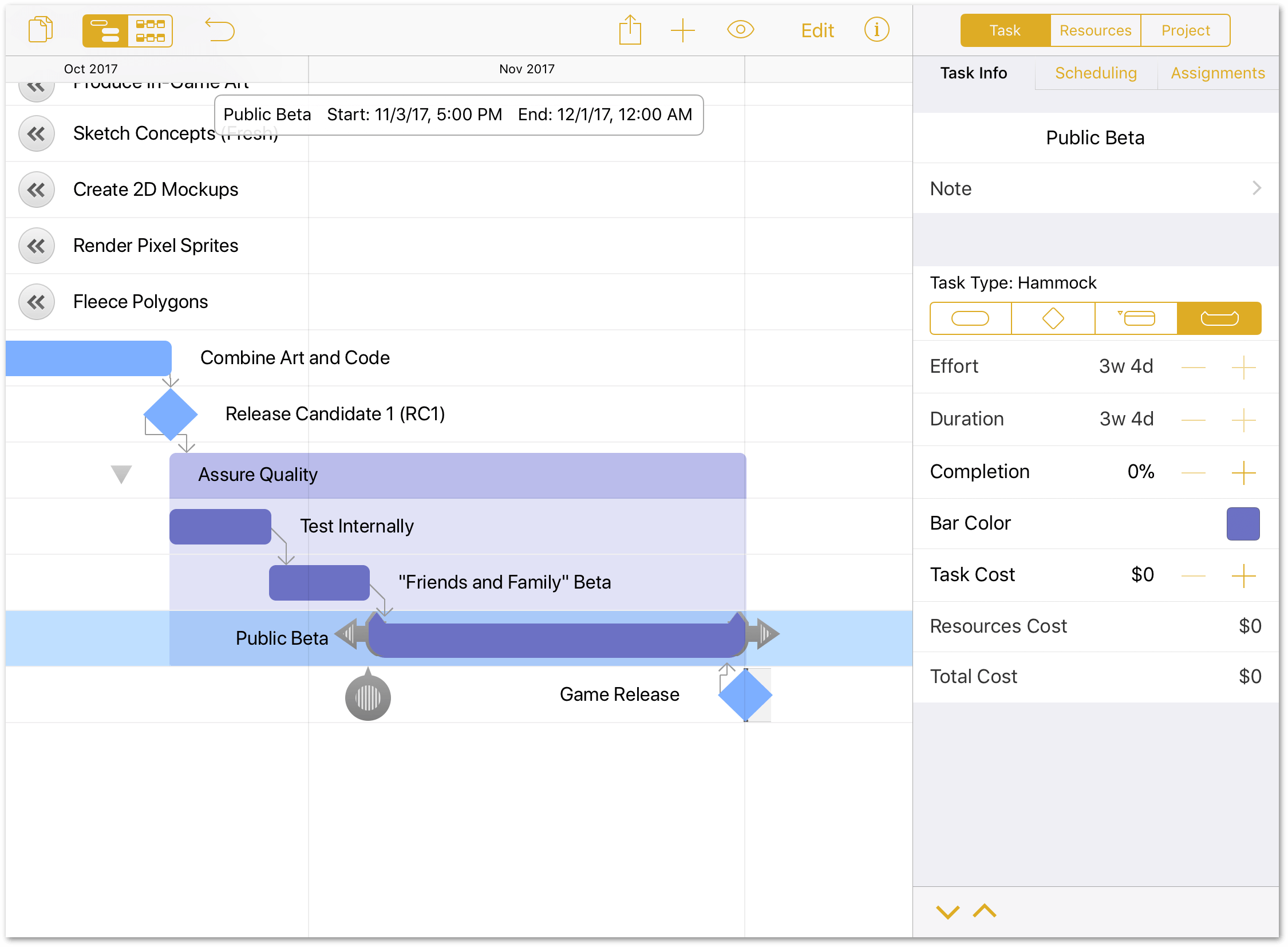Collapse the left panel double-chevron for Sketch Concepts
The image size is (1288, 947).
pos(37,134)
